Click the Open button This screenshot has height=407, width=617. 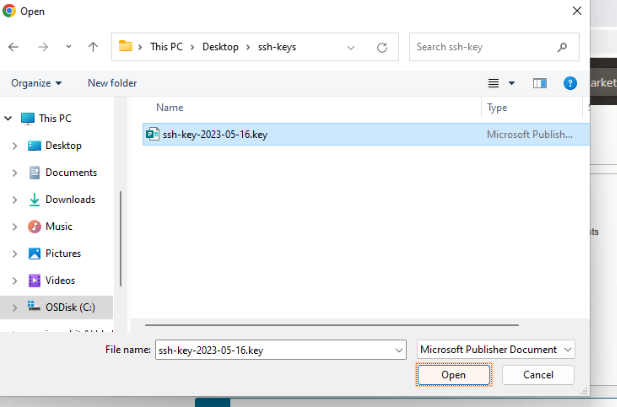(454, 375)
